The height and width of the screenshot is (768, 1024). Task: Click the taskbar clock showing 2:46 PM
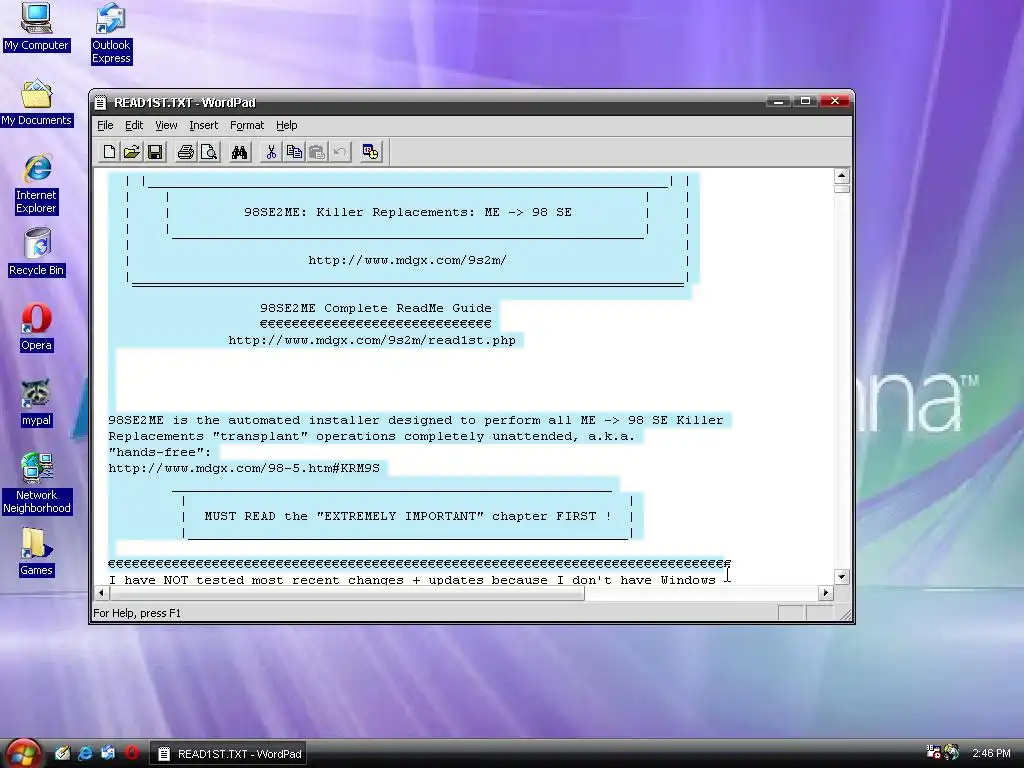tap(991, 753)
